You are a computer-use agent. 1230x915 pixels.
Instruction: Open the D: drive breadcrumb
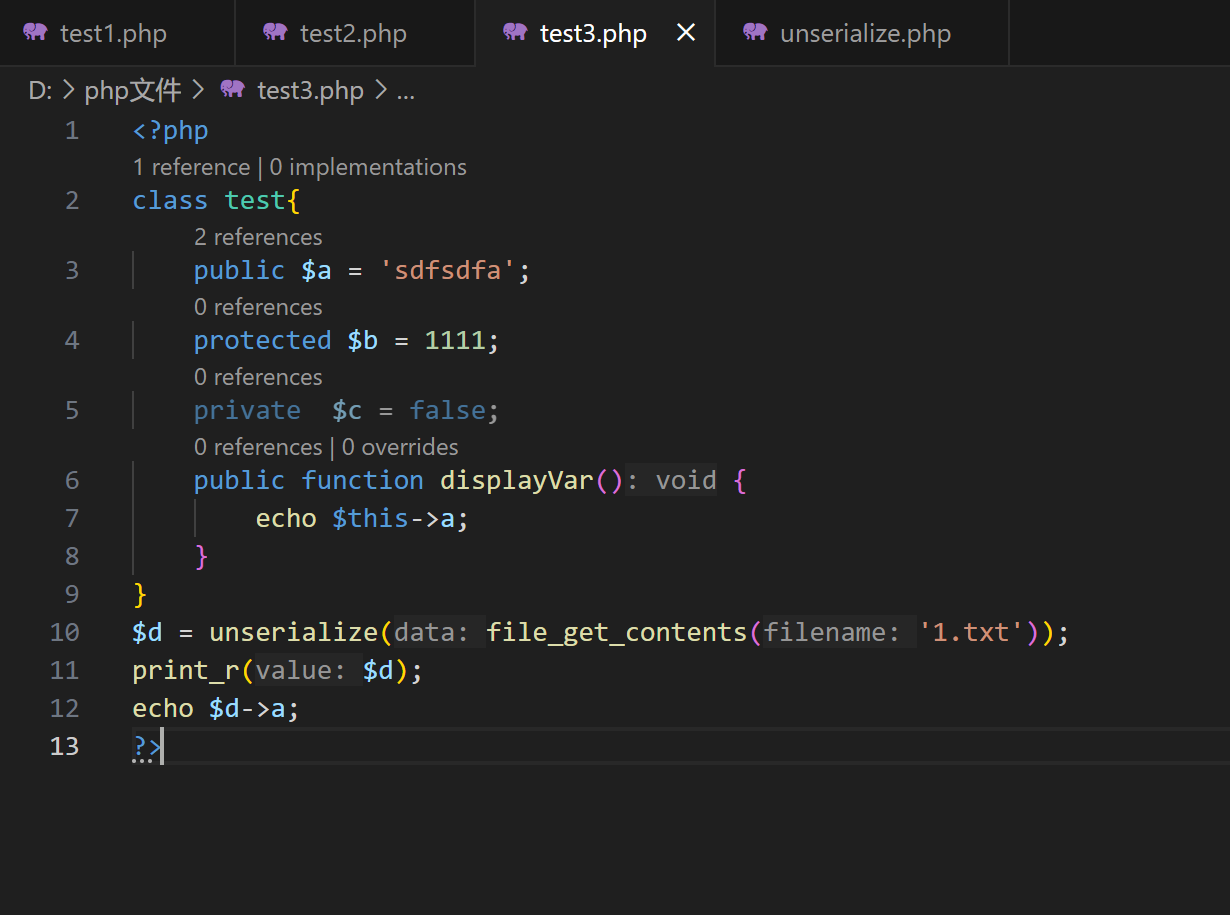point(40,91)
